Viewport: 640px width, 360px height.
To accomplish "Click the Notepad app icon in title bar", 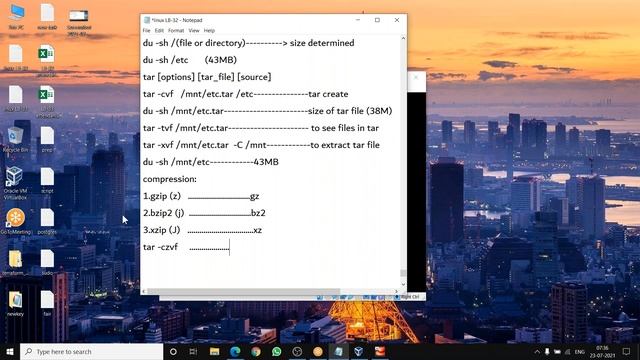I will point(147,20).
